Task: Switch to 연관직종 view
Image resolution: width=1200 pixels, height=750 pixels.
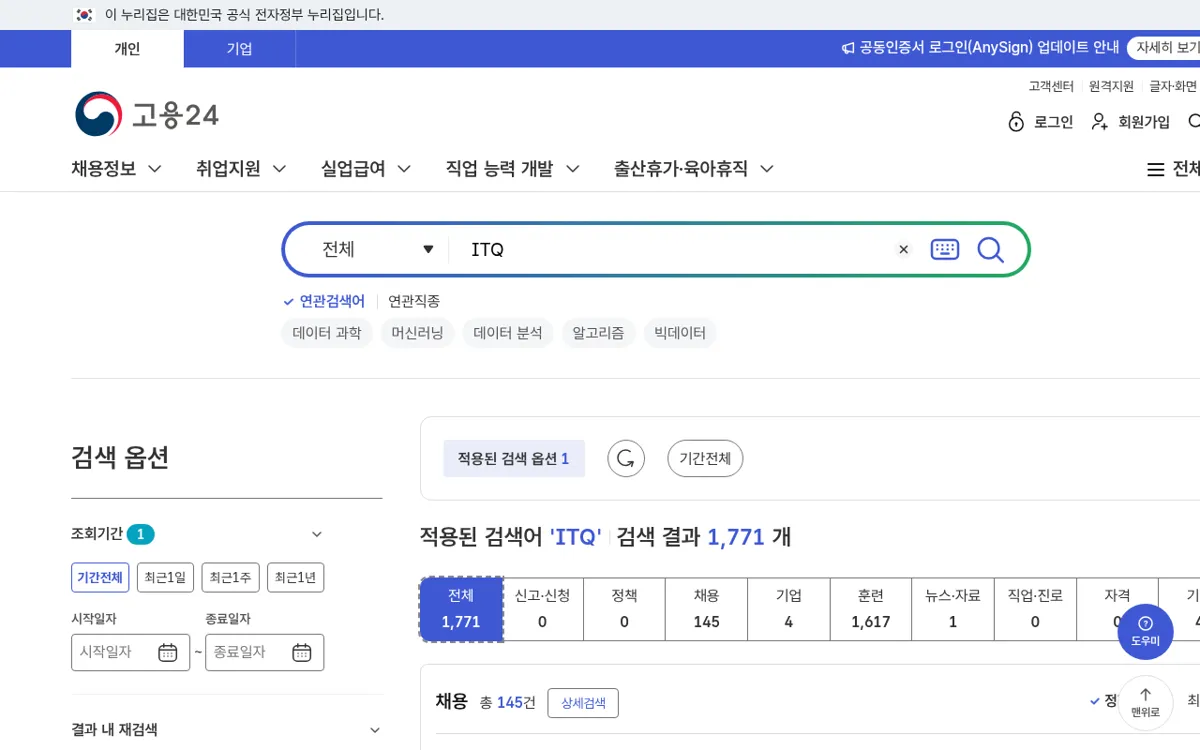Action: [414, 301]
